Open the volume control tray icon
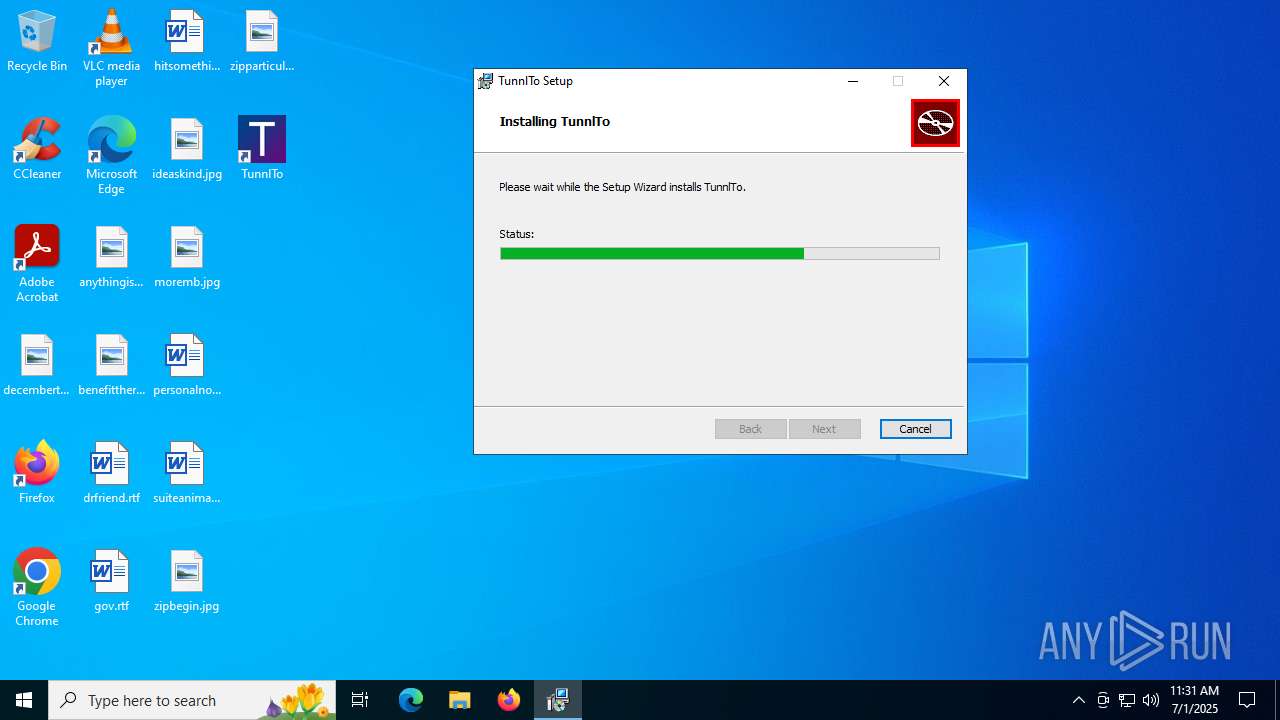The image size is (1280, 720). click(x=1151, y=700)
